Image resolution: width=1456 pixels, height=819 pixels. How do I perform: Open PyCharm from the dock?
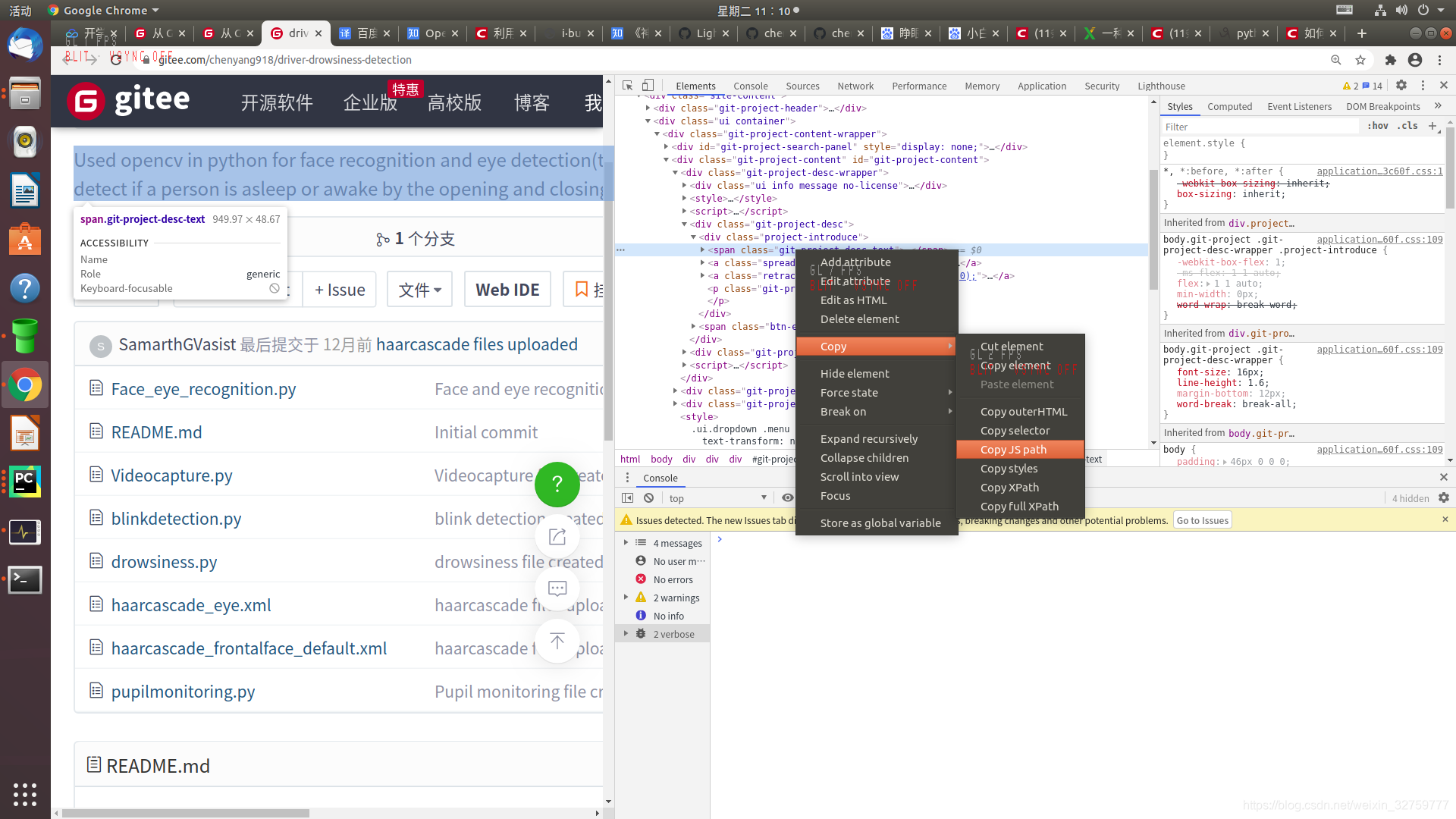coord(25,482)
